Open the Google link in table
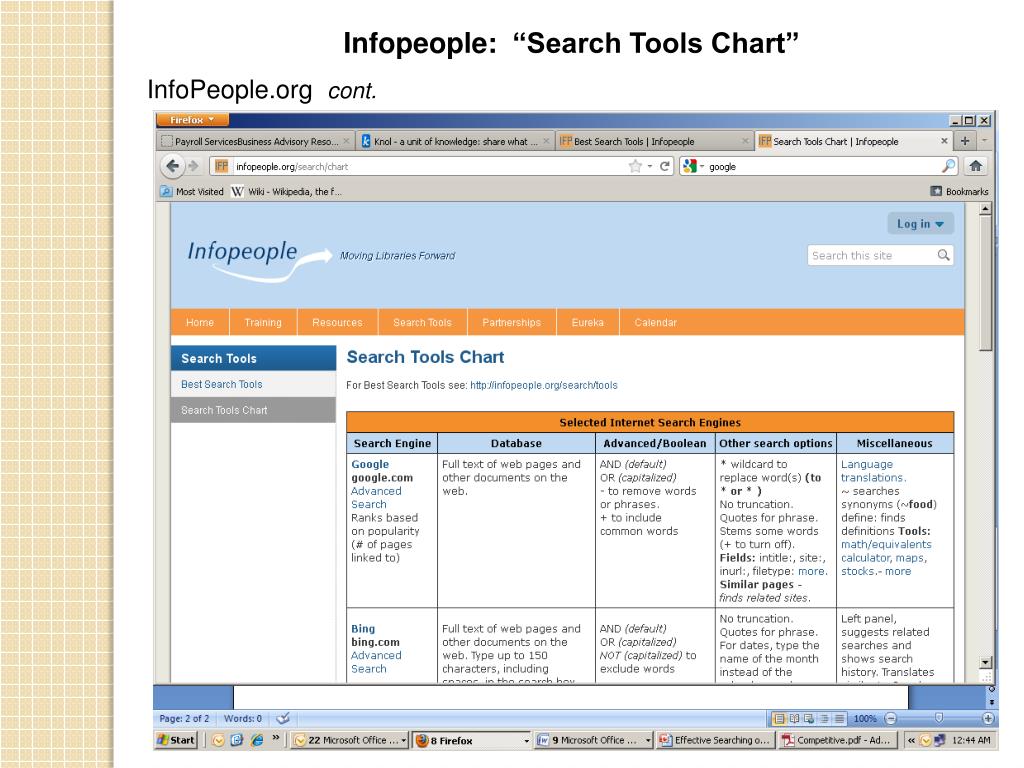The width and height of the screenshot is (1024, 768). point(370,464)
